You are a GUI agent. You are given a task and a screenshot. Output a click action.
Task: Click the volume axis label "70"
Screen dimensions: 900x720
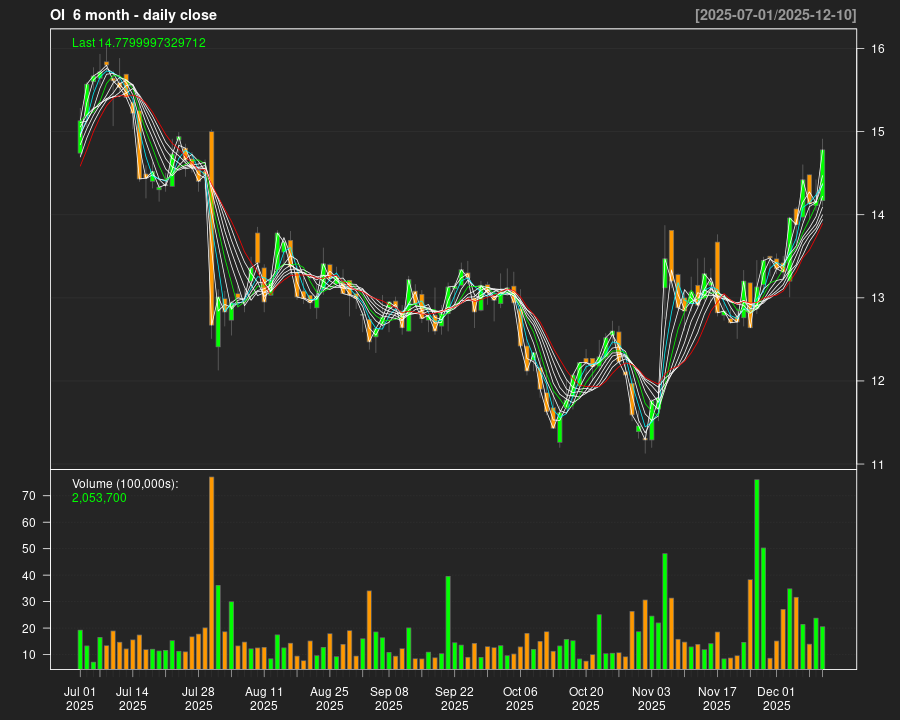[x=28, y=496]
